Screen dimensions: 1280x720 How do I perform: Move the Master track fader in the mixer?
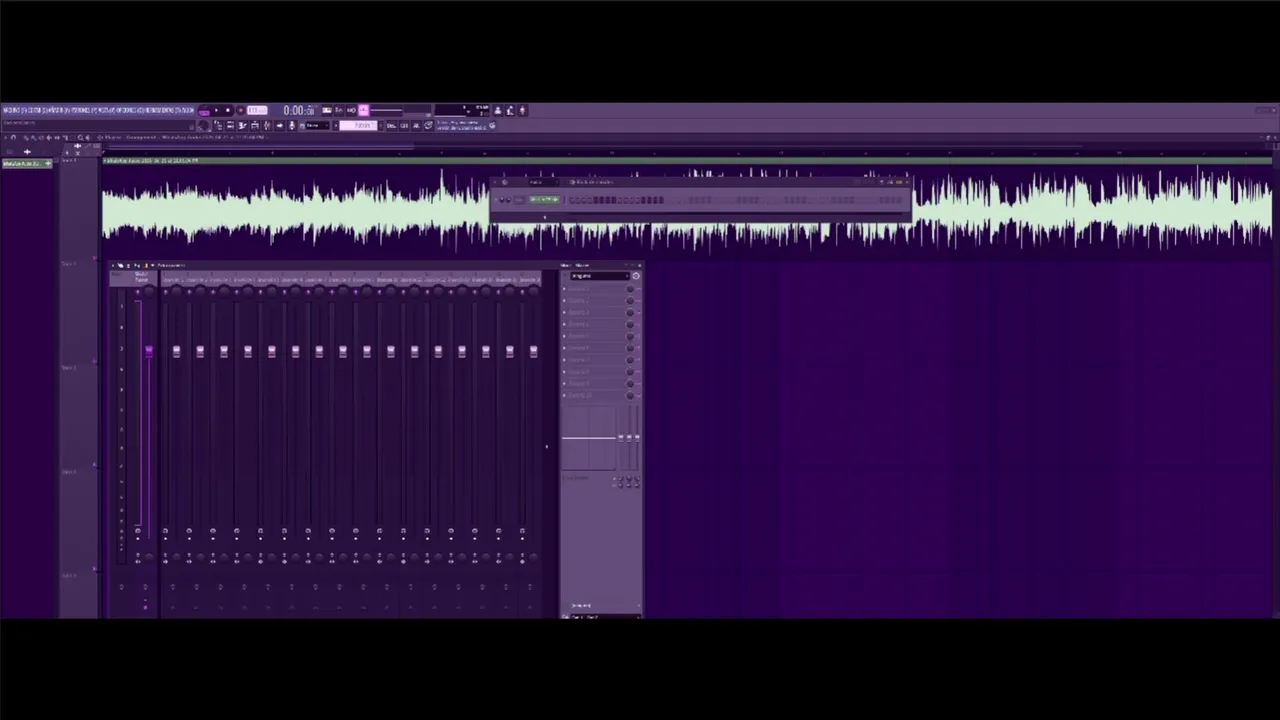pos(148,352)
